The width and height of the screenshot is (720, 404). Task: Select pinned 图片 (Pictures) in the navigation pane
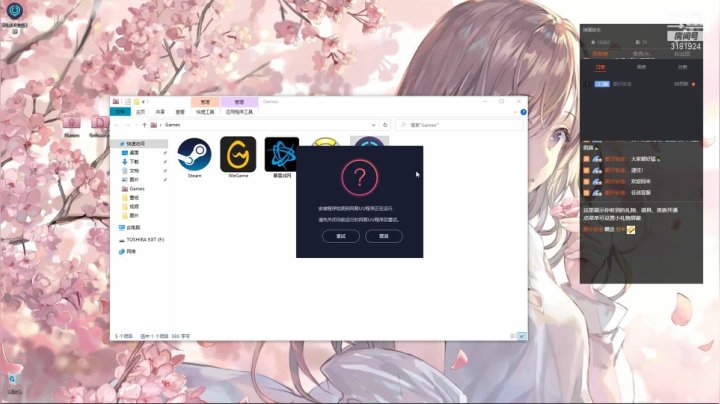click(134, 180)
